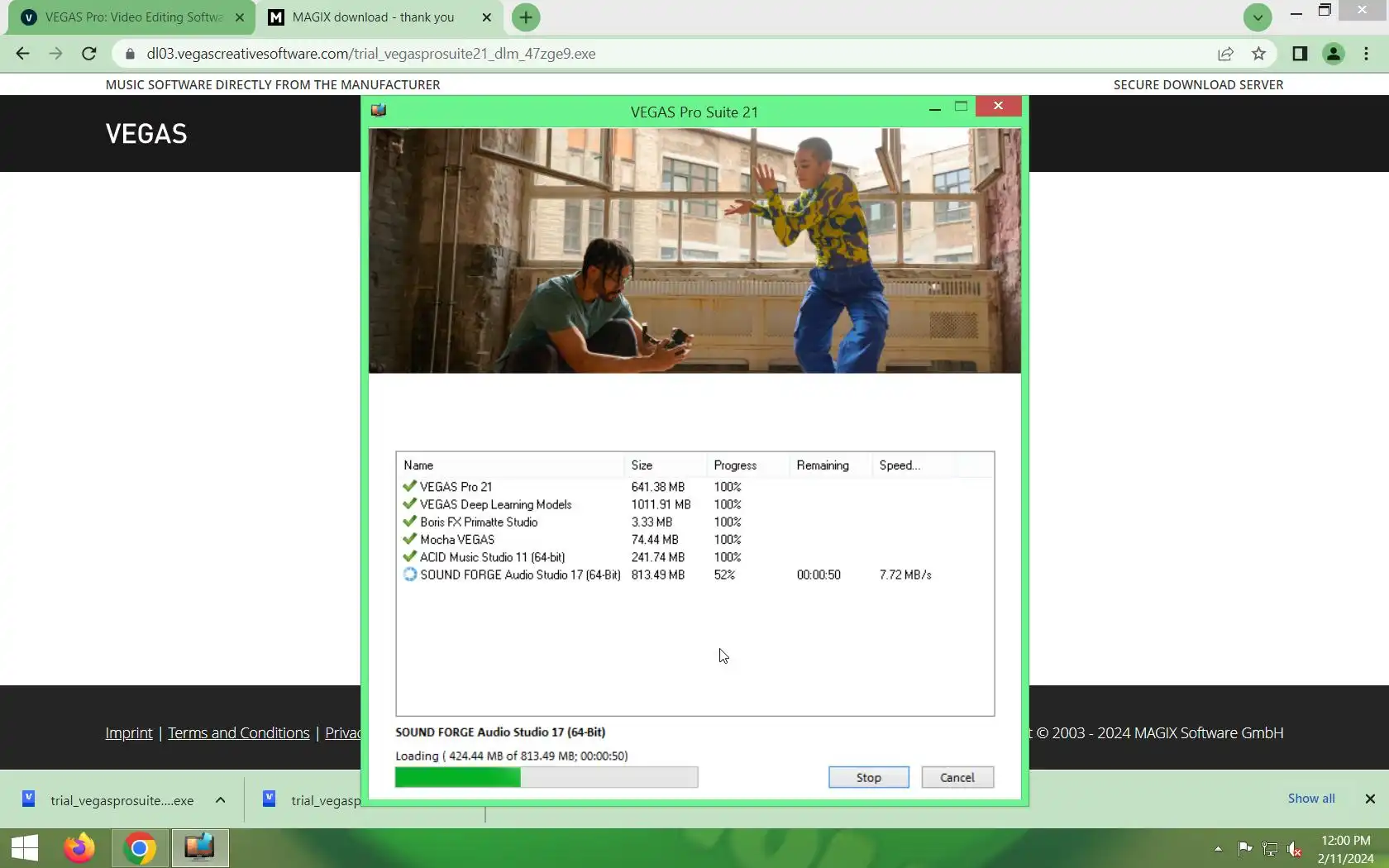The height and width of the screenshot is (868, 1389).
Task: Click the Speed column header
Action: [913, 465]
